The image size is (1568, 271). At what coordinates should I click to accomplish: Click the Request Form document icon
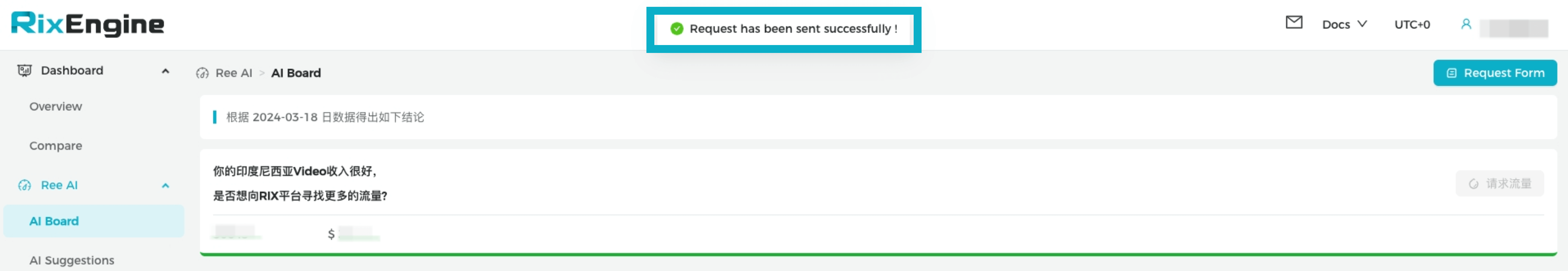click(1451, 73)
